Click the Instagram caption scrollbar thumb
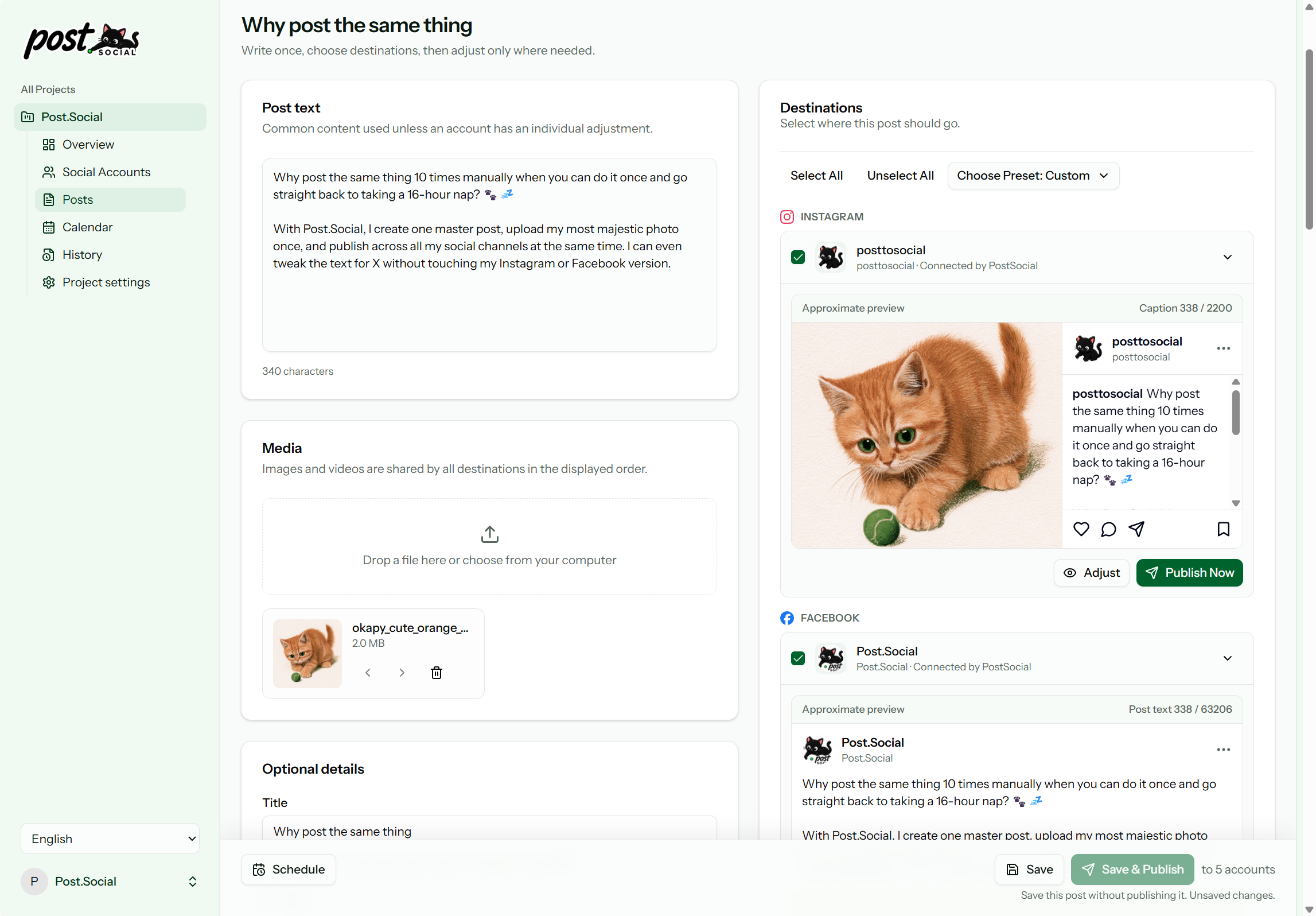Image resolution: width=1316 pixels, height=916 pixels. [x=1236, y=412]
